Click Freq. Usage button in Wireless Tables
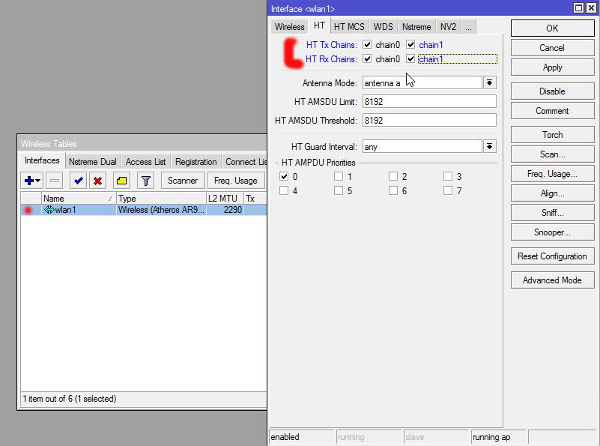 click(235, 180)
